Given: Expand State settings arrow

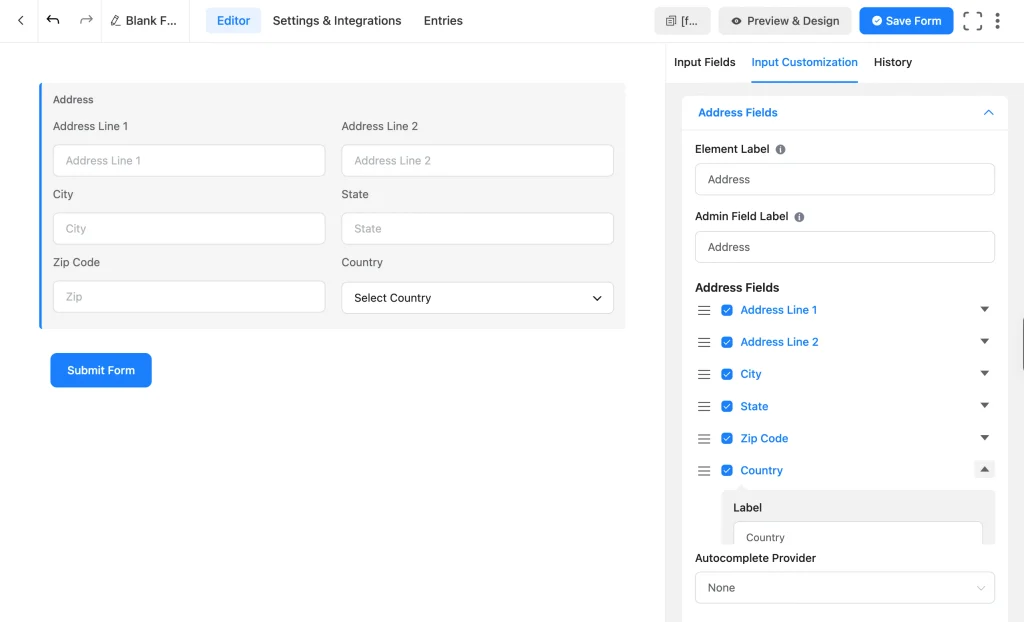Looking at the screenshot, I should coord(984,405).
